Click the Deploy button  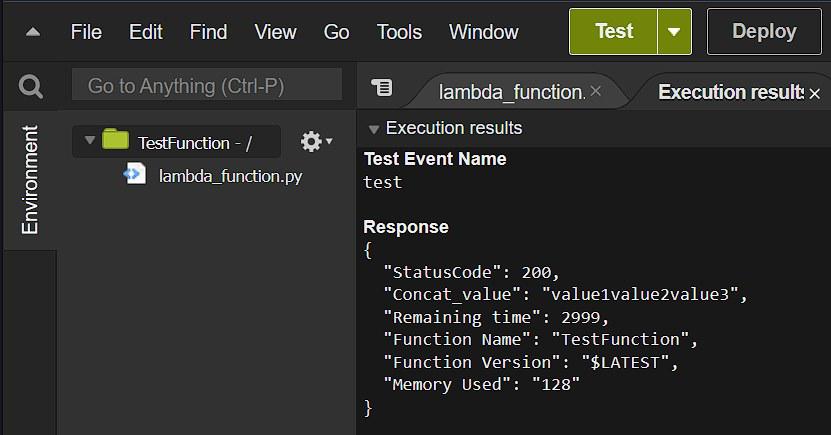click(764, 32)
